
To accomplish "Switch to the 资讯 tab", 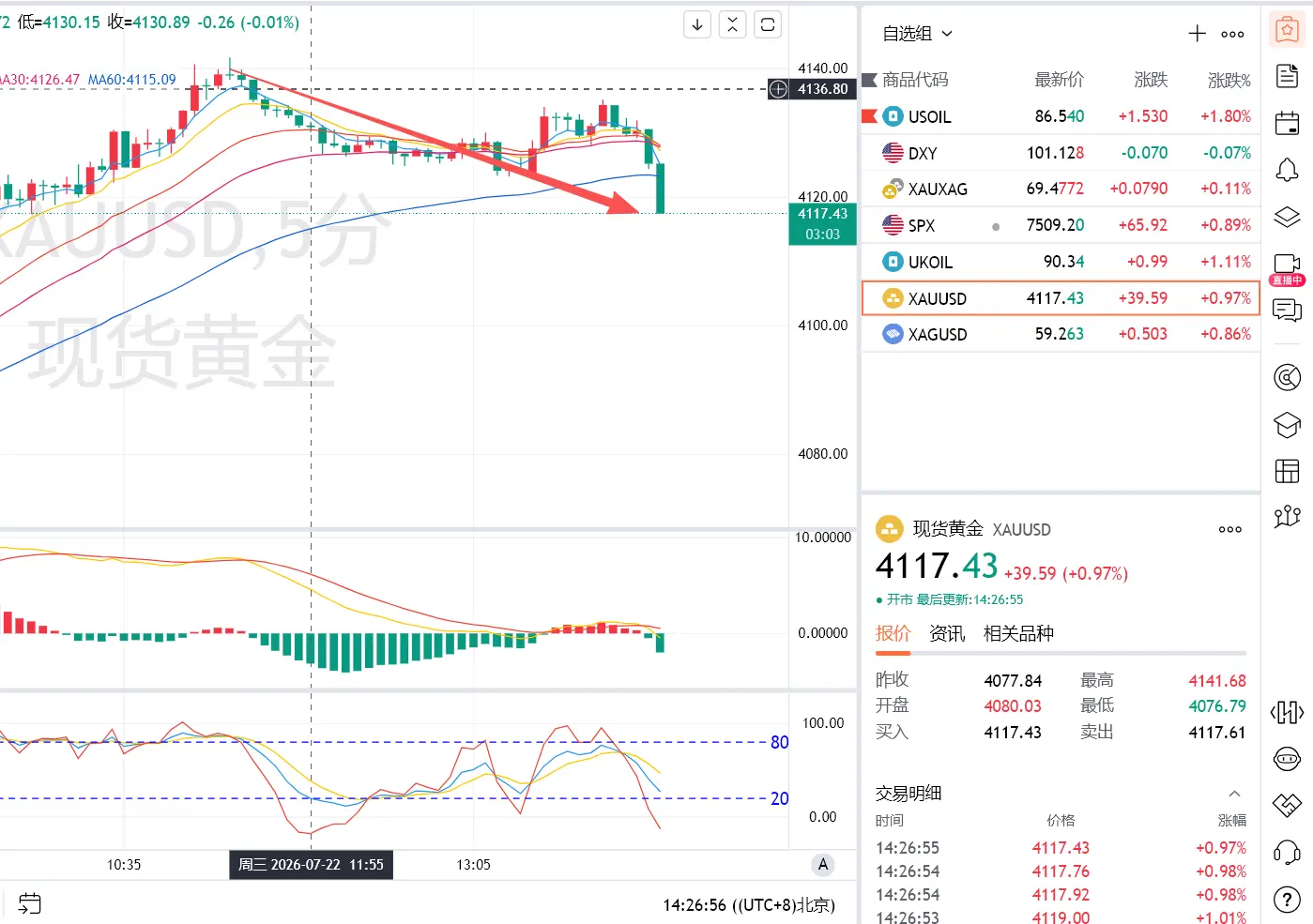I will pos(947,633).
